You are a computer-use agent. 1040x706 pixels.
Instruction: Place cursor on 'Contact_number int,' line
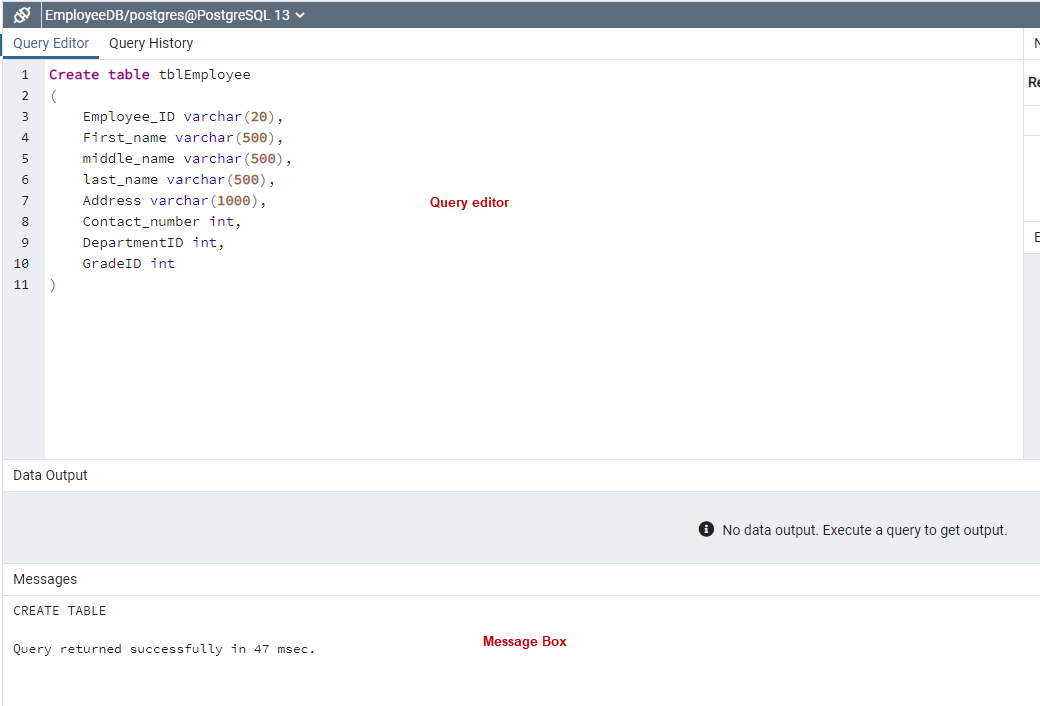click(162, 222)
